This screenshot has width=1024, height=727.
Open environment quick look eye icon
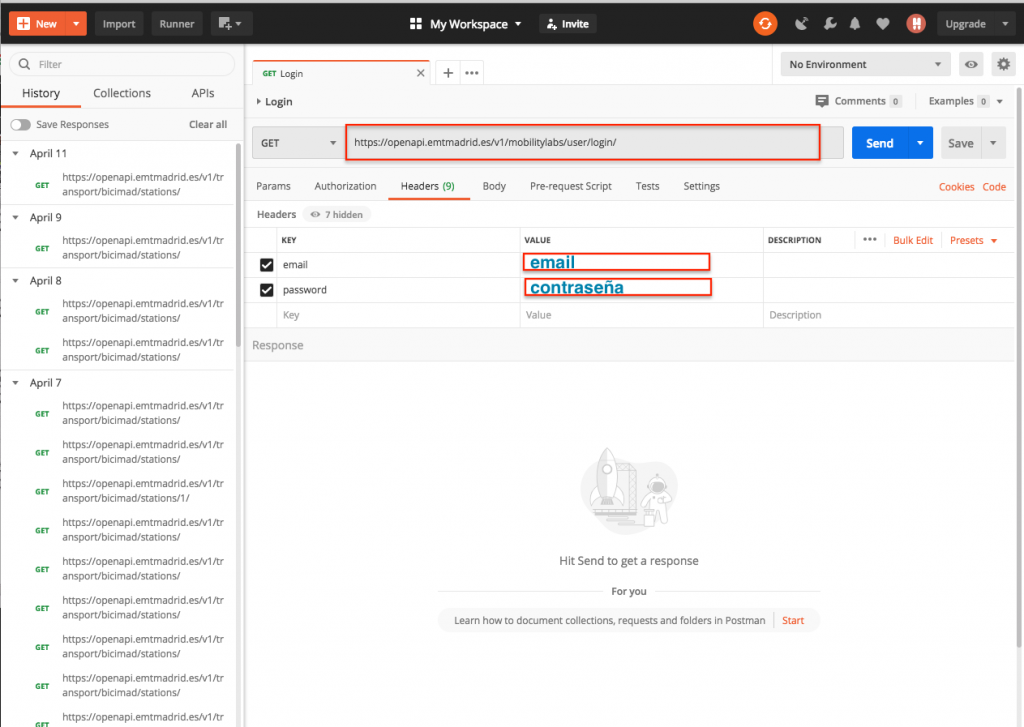tap(970, 65)
